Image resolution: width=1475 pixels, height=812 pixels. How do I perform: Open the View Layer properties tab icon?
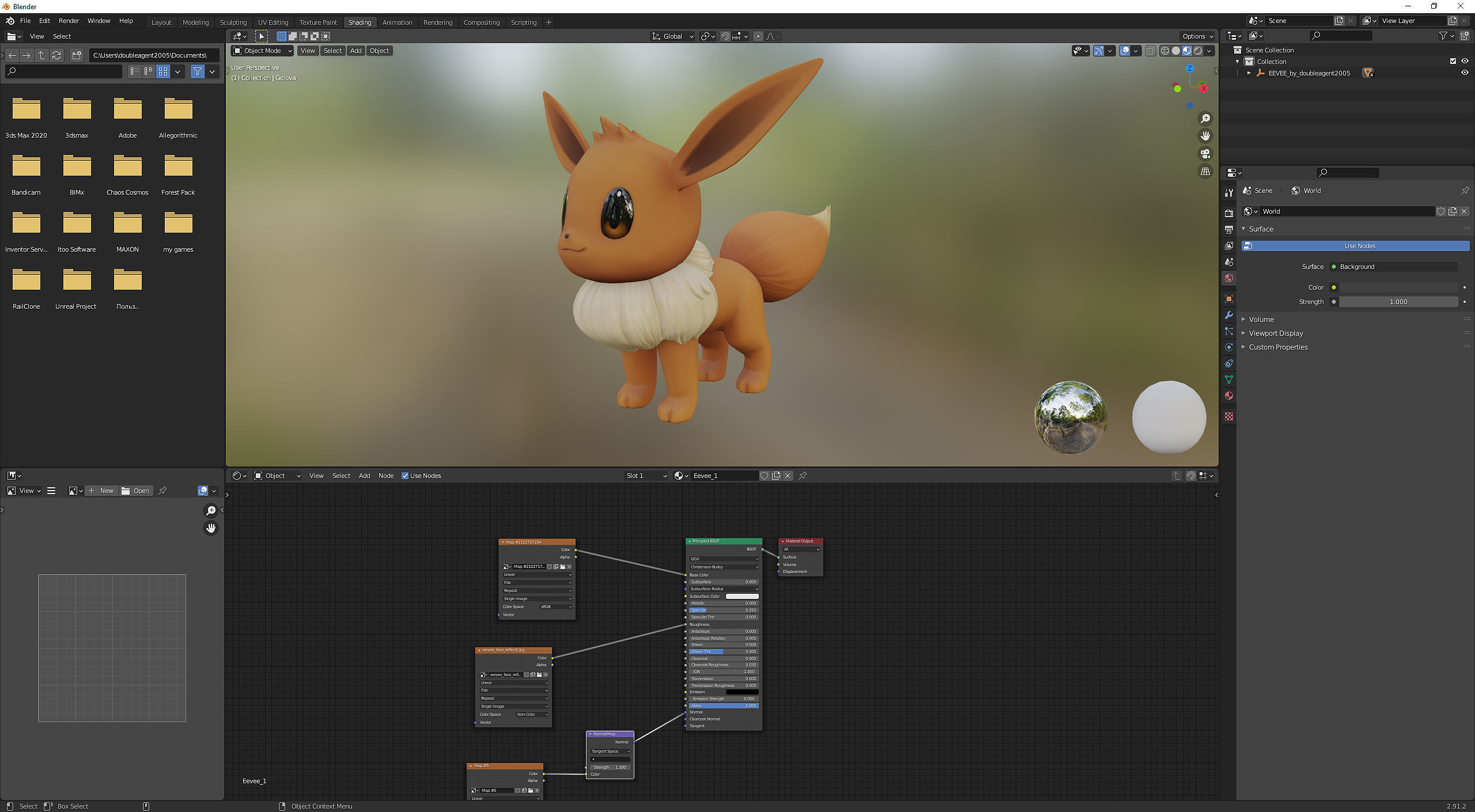(1229, 245)
